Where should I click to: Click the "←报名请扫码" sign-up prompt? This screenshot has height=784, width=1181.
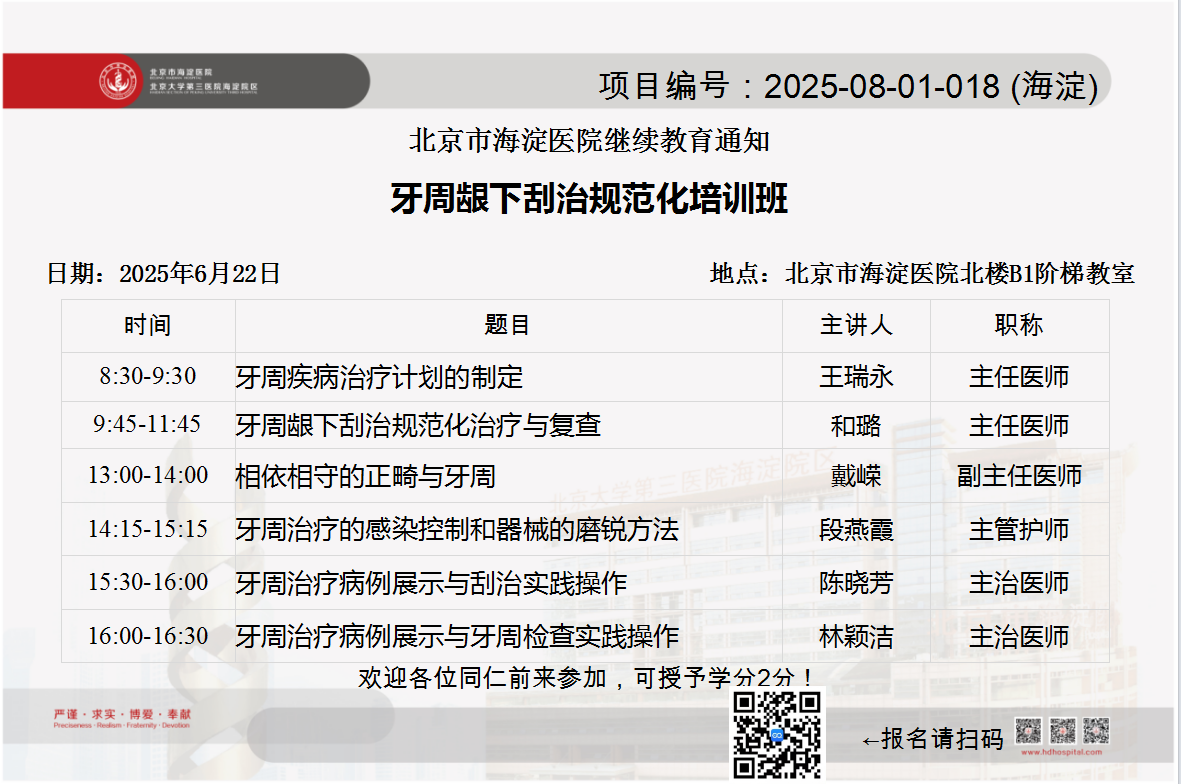pyautogui.click(x=932, y=739)
